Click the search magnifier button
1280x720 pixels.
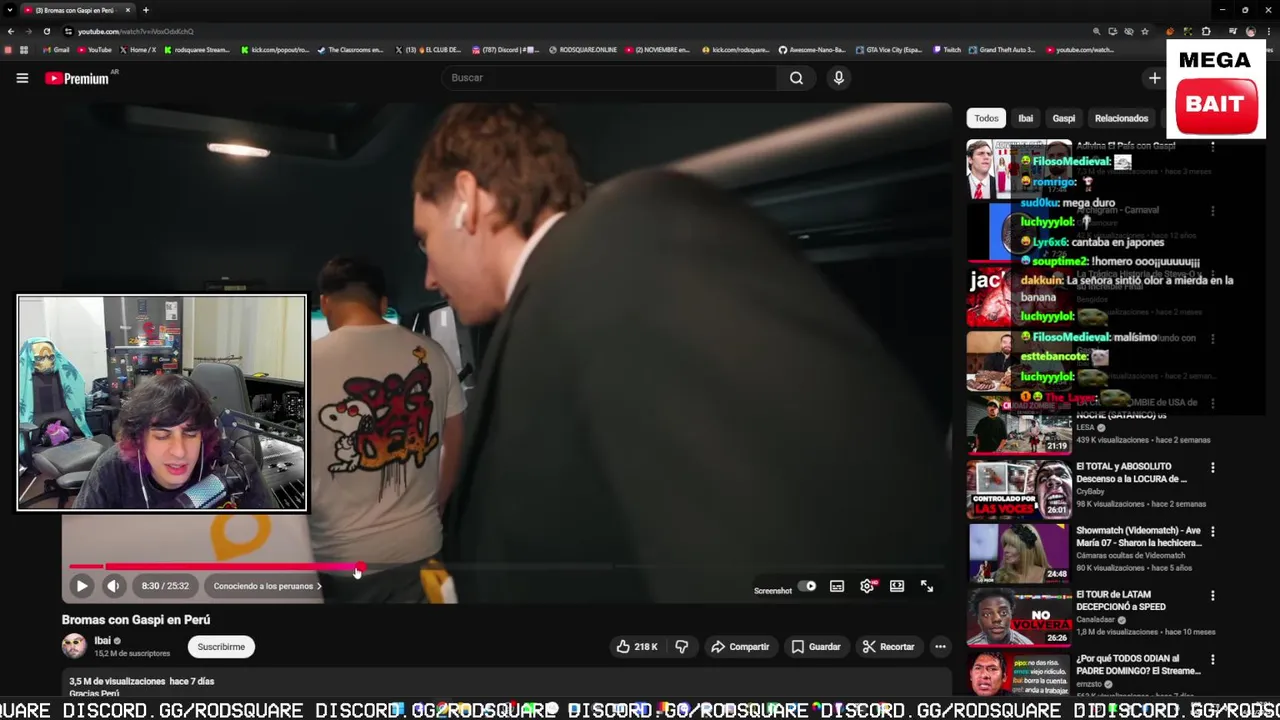point(796,78)
